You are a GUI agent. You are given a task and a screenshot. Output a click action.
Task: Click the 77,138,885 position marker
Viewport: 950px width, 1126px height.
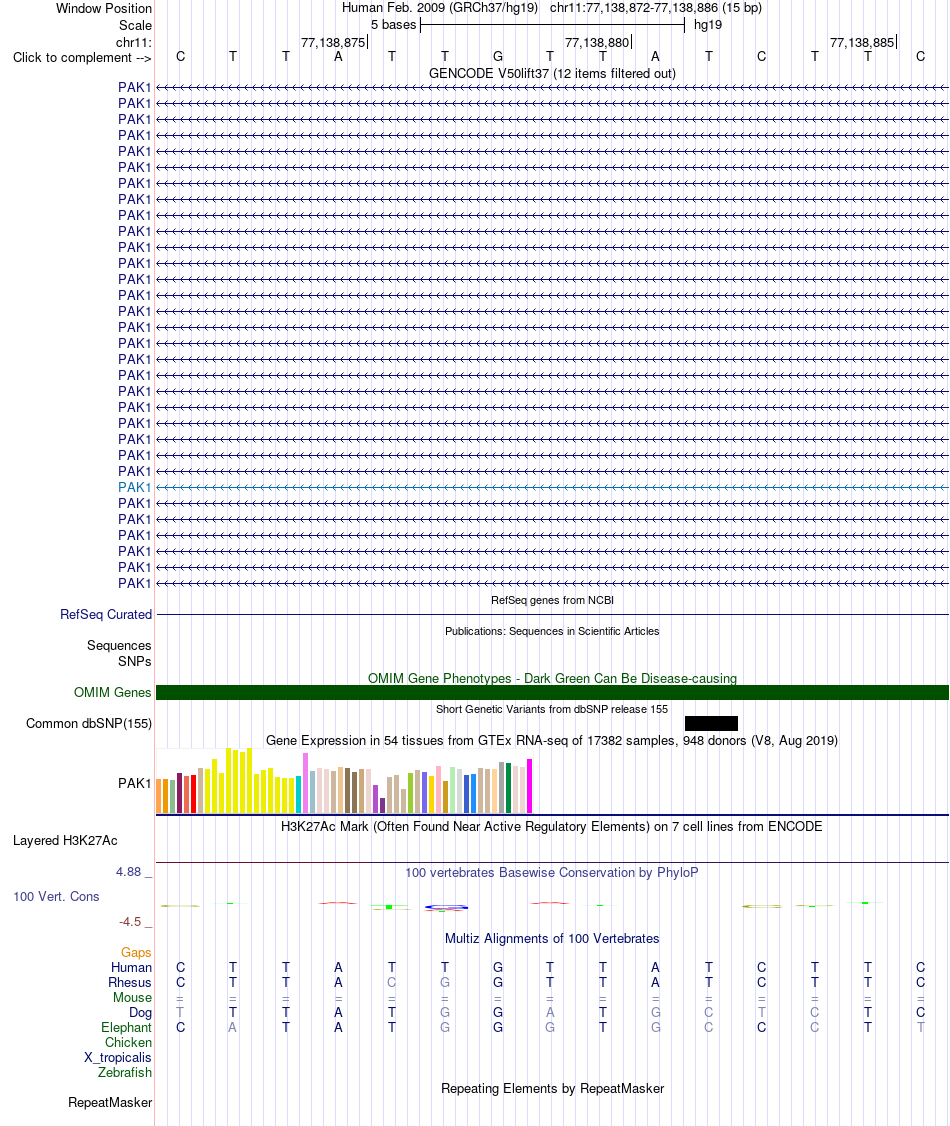point(862,42)
